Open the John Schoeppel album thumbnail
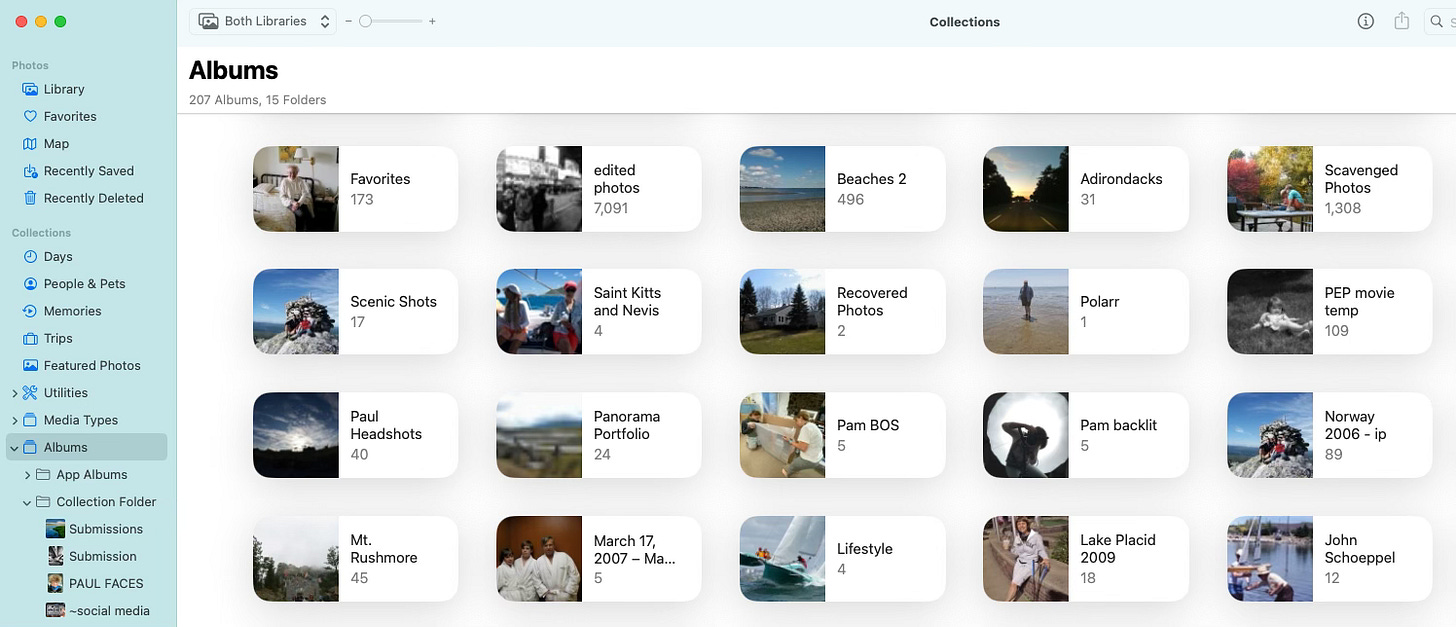The height and width of the screenshot is (627, 1456). (x=1270, y=559)
